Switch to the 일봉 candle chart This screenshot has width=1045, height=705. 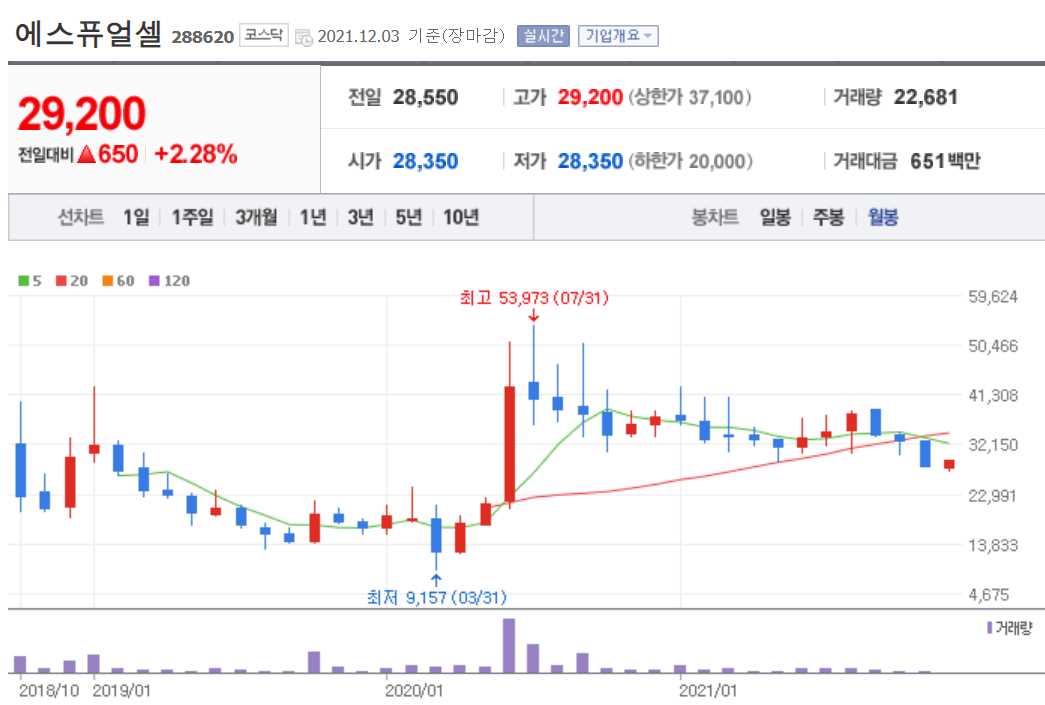tap(775, 217)
